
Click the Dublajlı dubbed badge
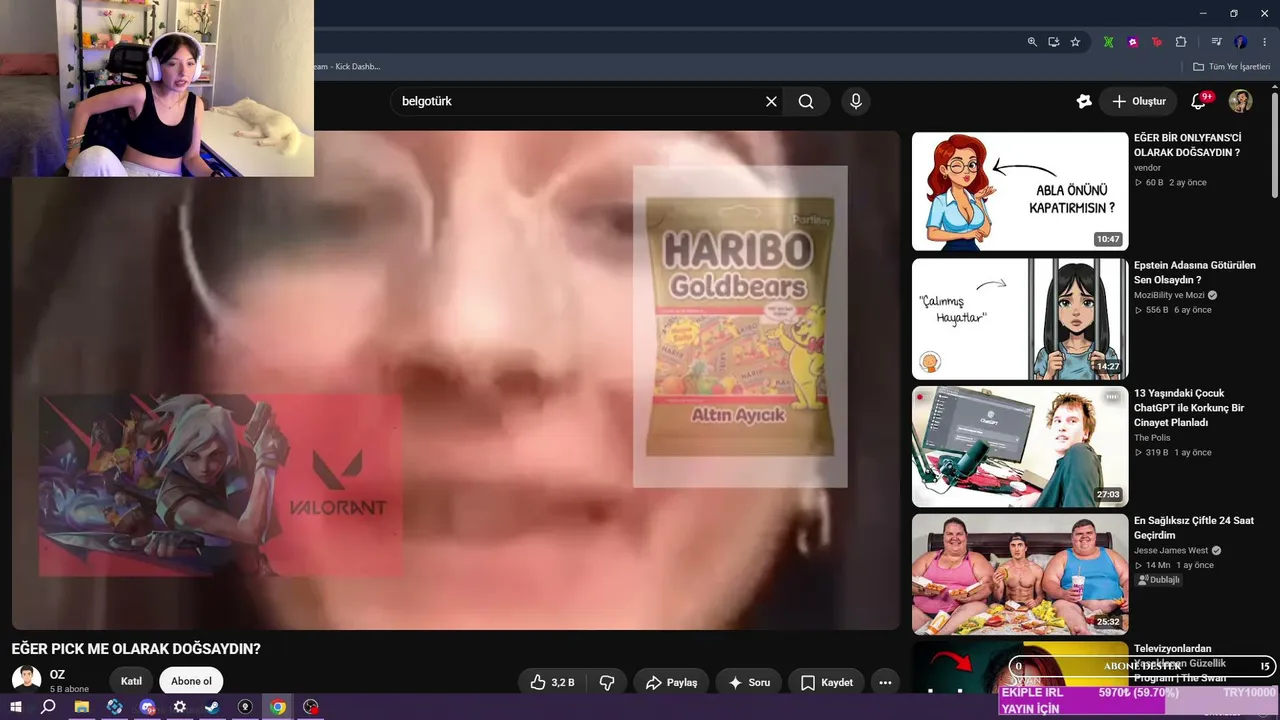click(x=1159, y=580)
